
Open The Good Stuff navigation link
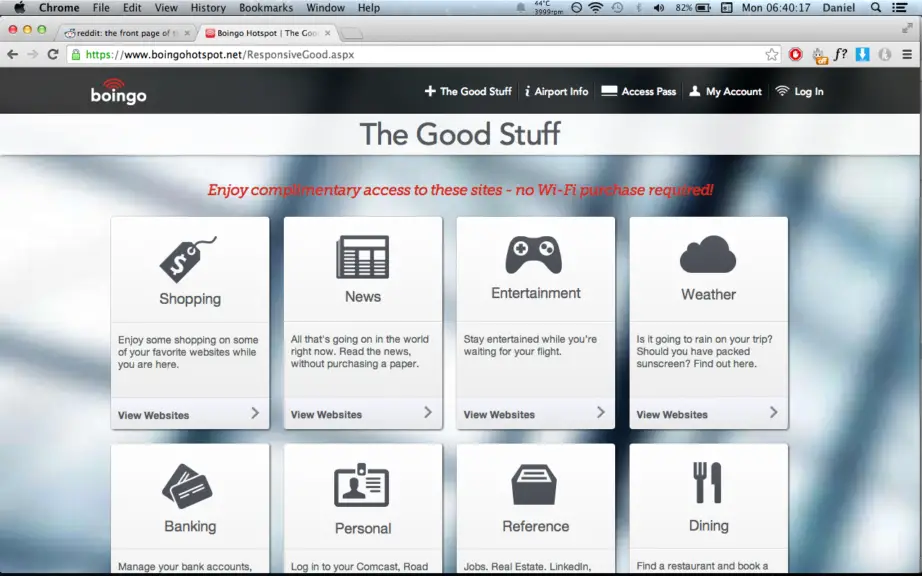tap(468, 91)
